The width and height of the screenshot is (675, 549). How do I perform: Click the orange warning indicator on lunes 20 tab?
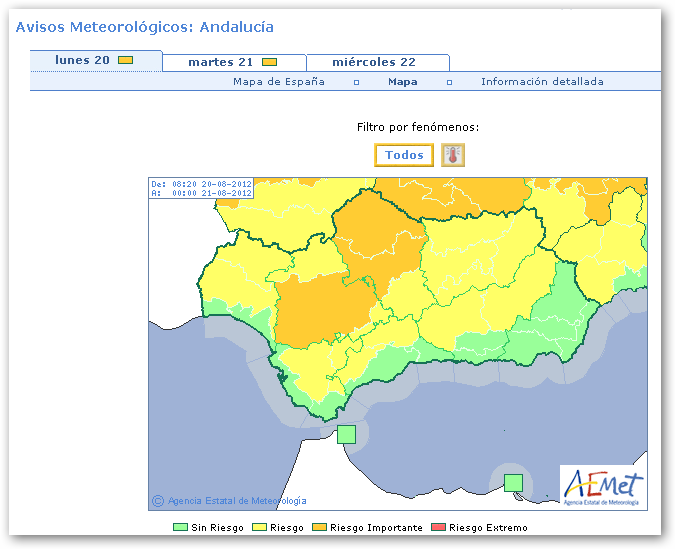125,61
